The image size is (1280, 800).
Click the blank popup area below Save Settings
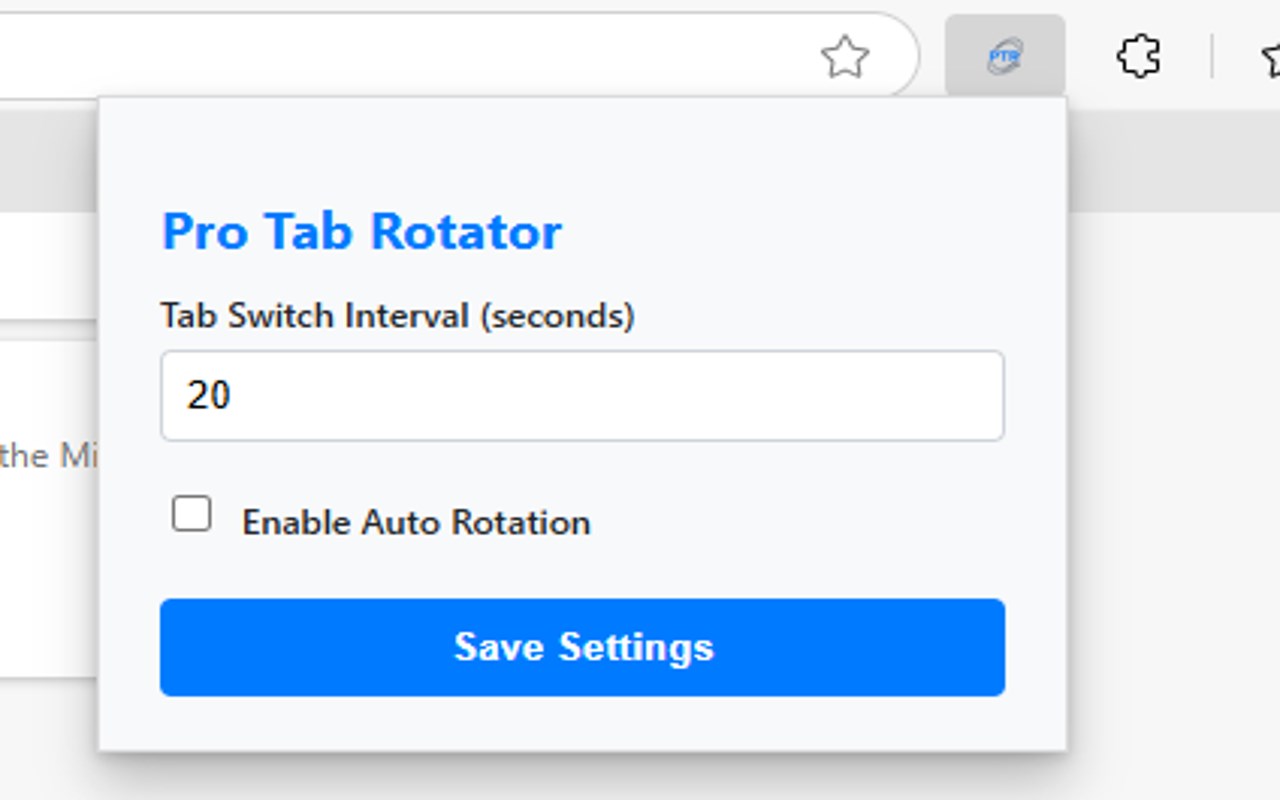(582, 724)
